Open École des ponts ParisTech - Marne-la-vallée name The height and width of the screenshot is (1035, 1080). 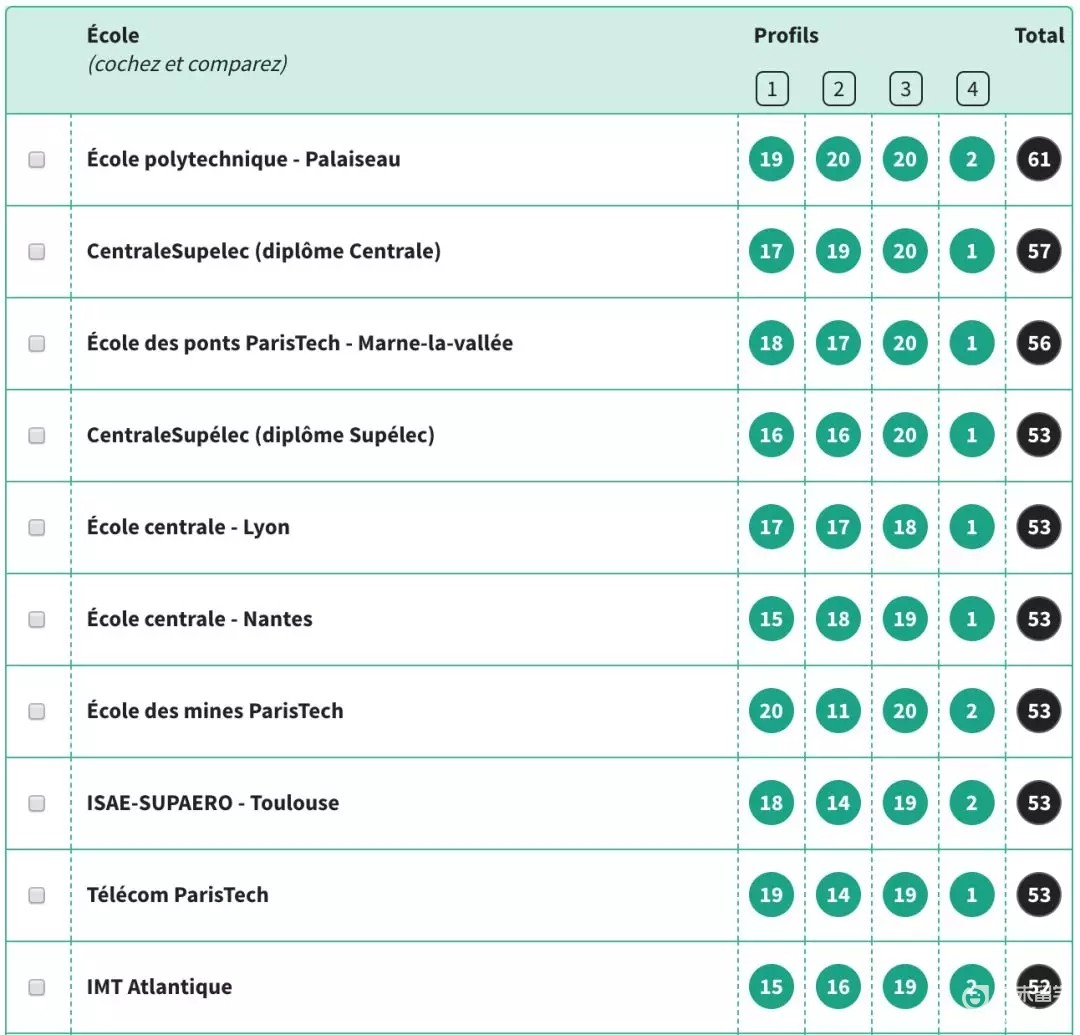point(300,343)
